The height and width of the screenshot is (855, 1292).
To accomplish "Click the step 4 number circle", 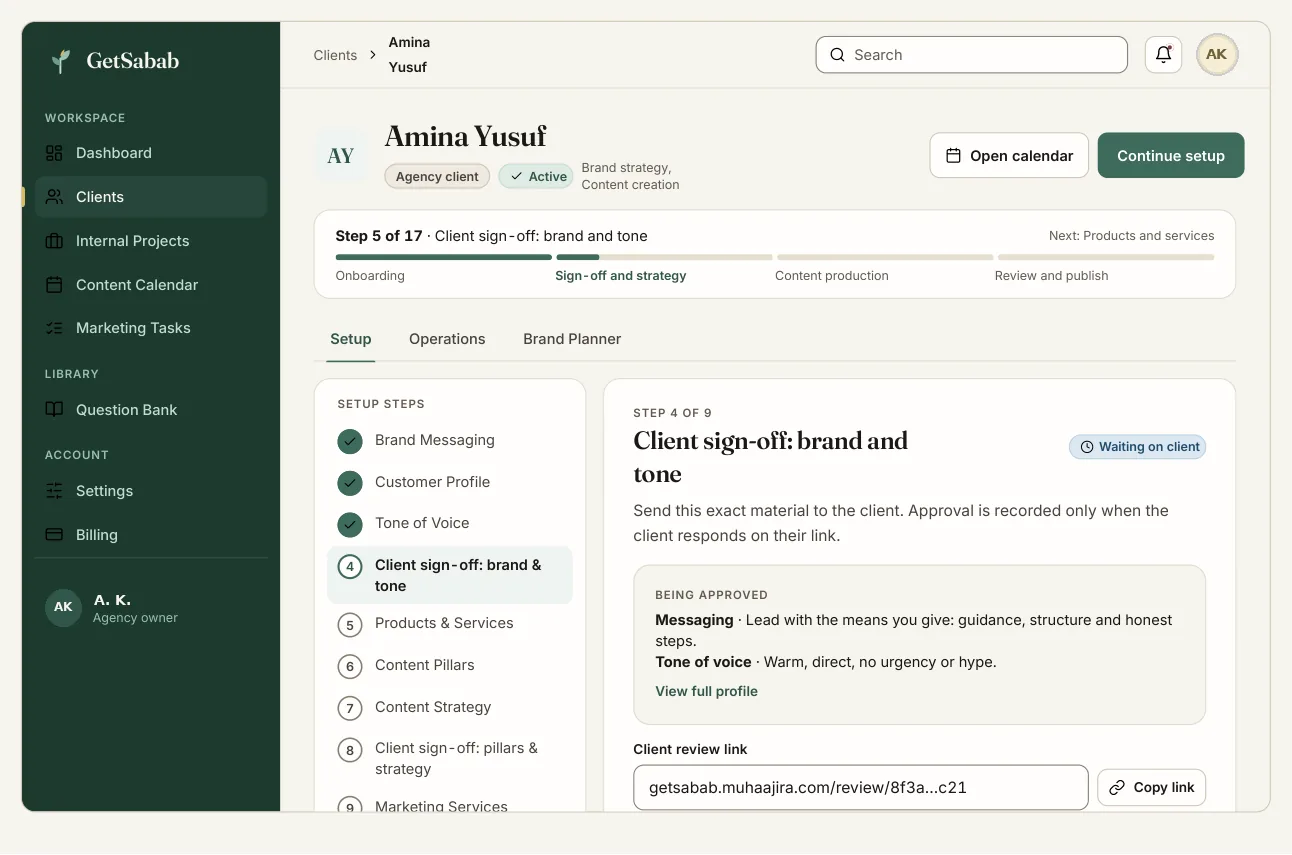I will [349, 567].
